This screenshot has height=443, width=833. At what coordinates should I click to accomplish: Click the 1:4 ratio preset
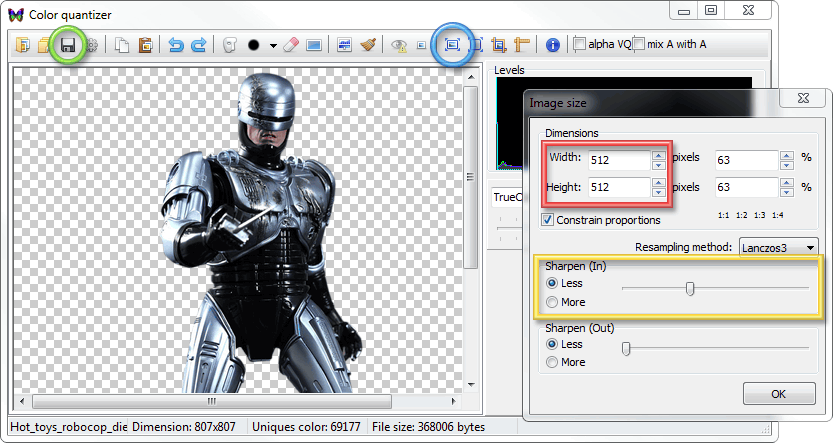coord(778,215)
